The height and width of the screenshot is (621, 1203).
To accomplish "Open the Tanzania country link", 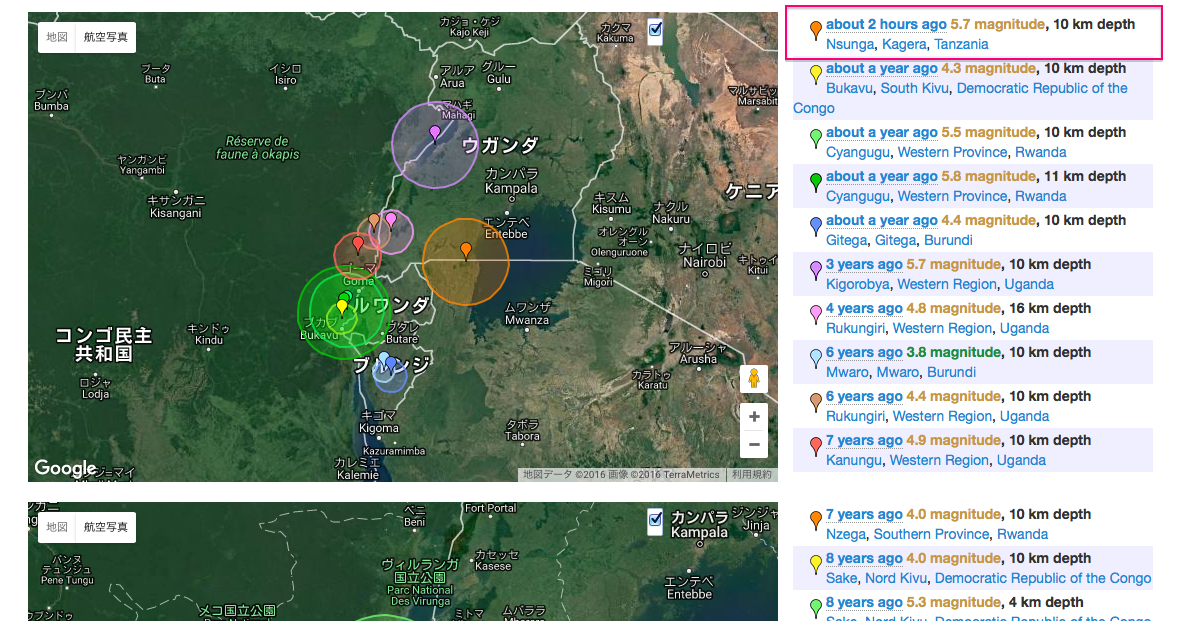I will point(961,44).
